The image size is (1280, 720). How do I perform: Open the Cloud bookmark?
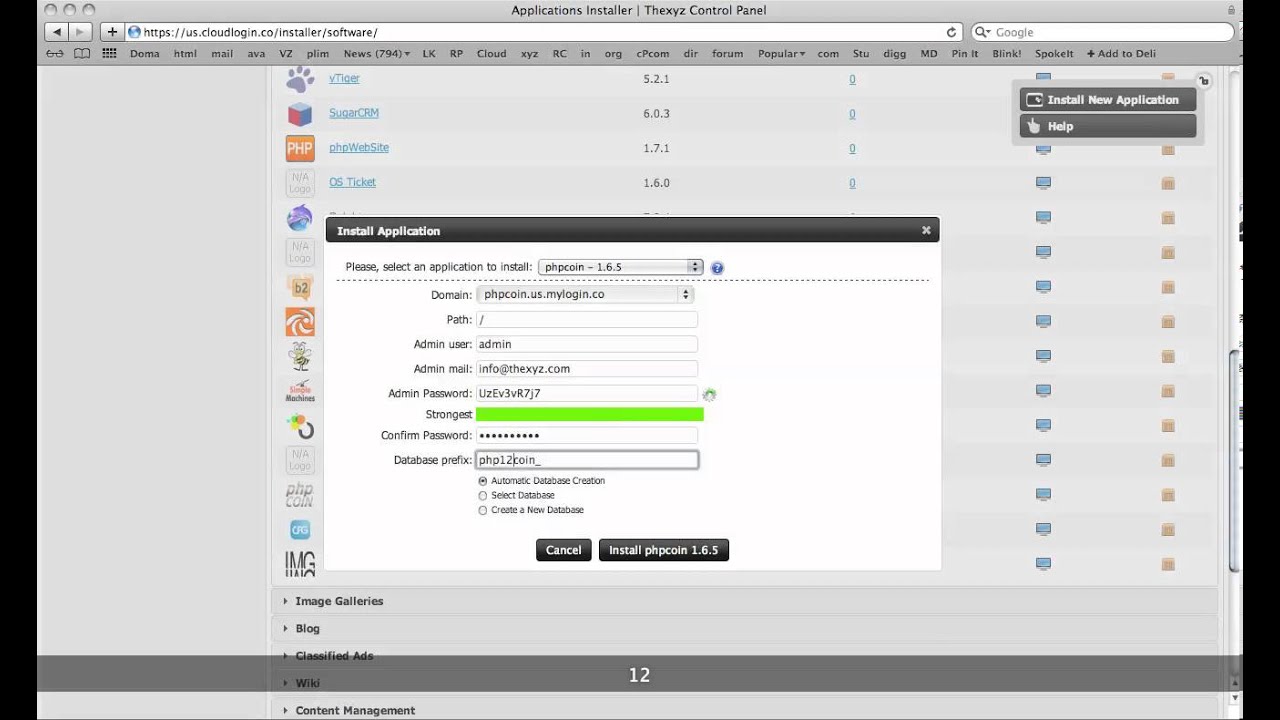coord(491,54)
